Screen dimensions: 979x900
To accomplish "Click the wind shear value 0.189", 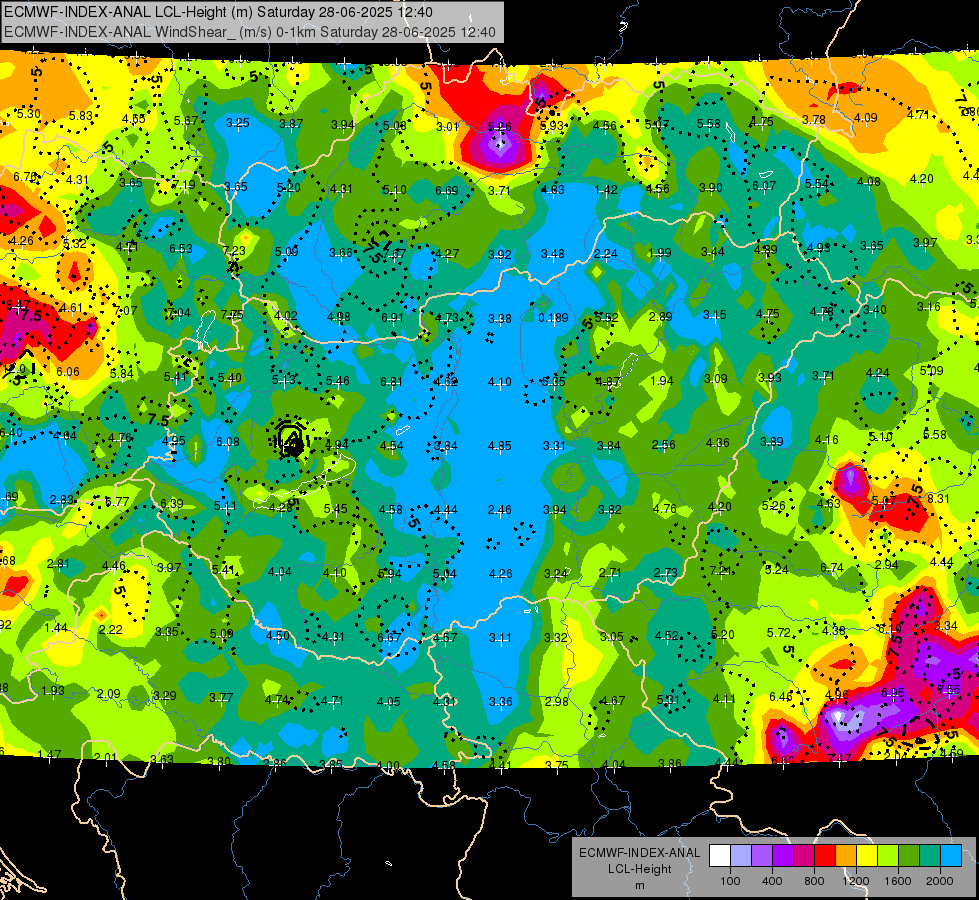I will (x=553, y=318).
